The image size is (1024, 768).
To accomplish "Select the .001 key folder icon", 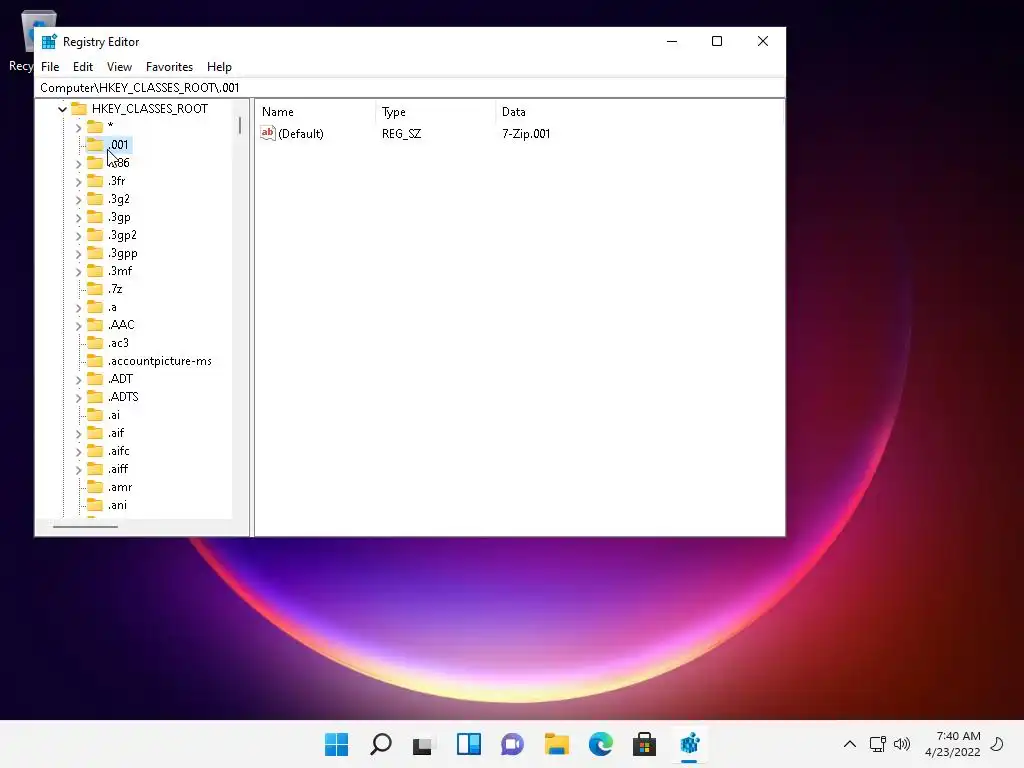I will (95, 144).
